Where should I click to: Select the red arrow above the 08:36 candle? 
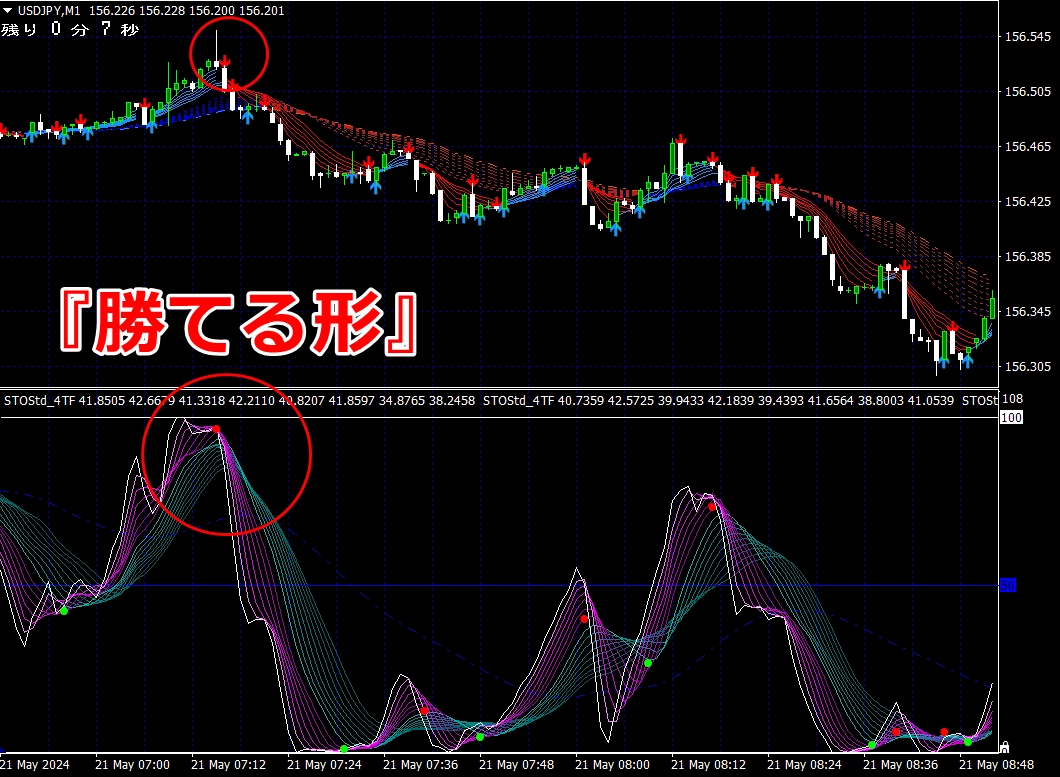coord(904,266)
